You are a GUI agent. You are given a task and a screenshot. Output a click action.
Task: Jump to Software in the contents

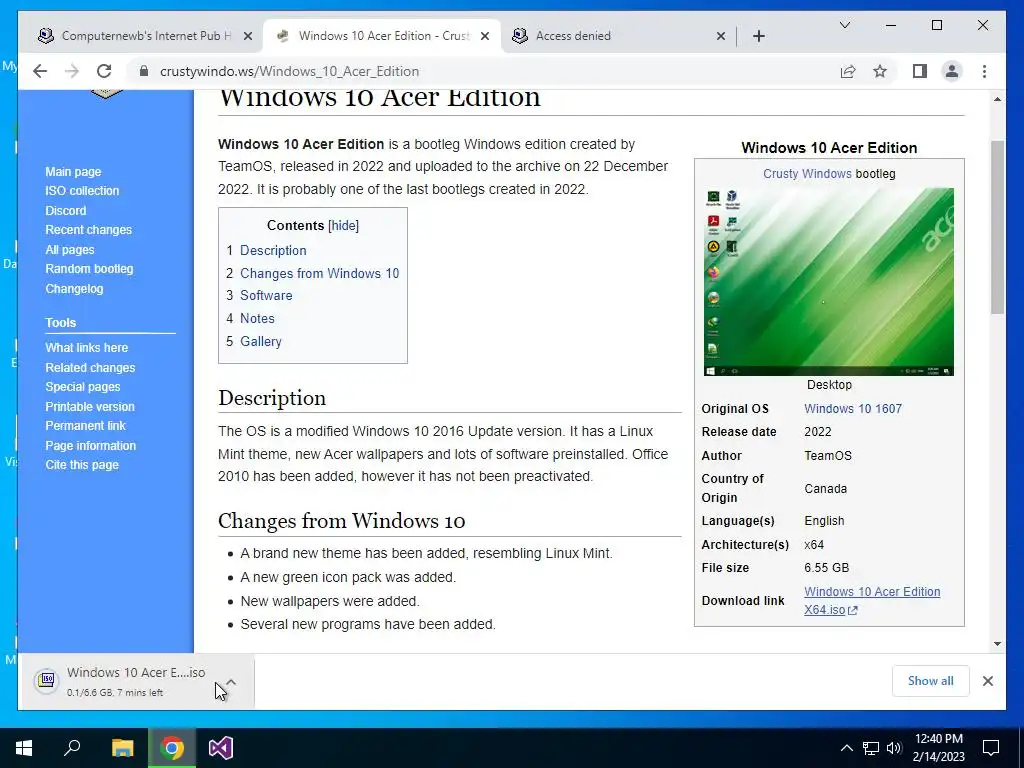coord(266,295)
